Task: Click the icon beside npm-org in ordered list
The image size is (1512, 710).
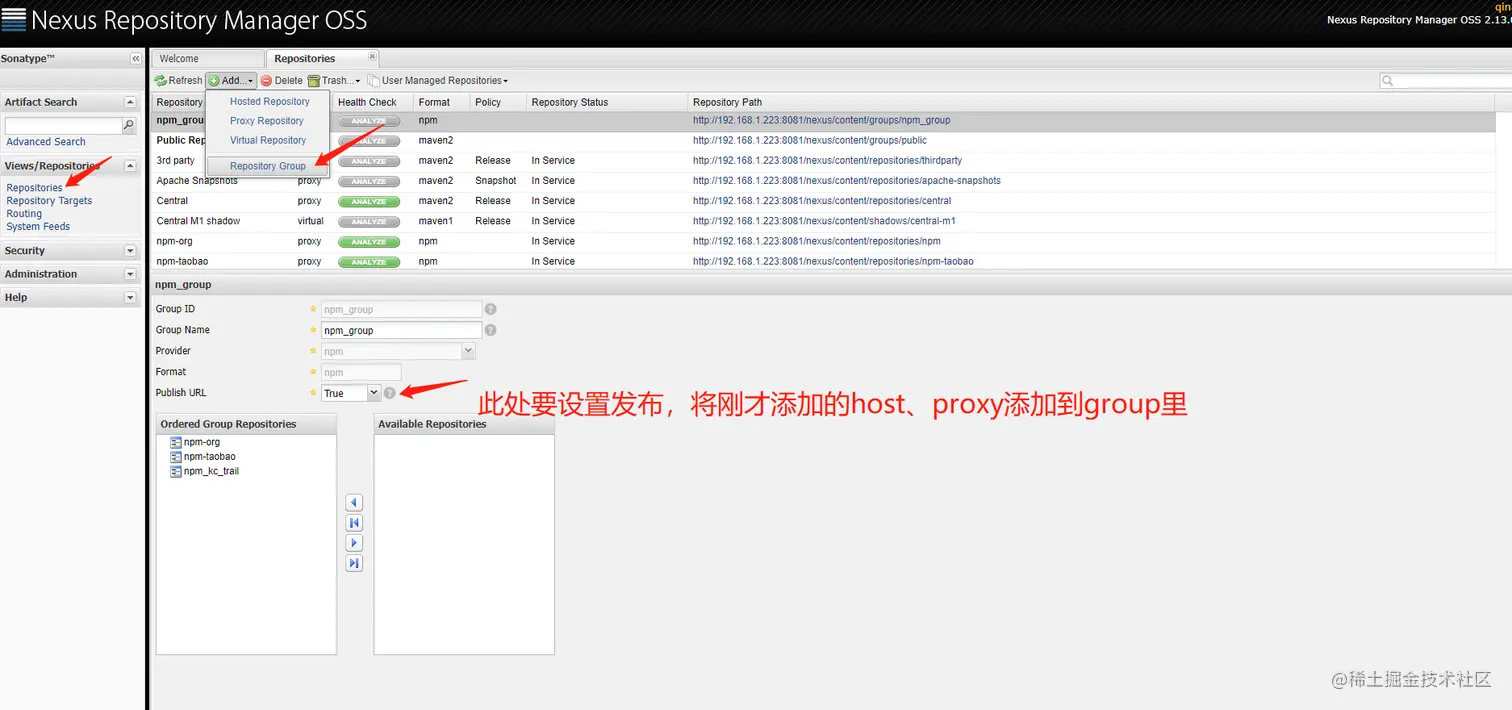Action: [x=175, y=442]
